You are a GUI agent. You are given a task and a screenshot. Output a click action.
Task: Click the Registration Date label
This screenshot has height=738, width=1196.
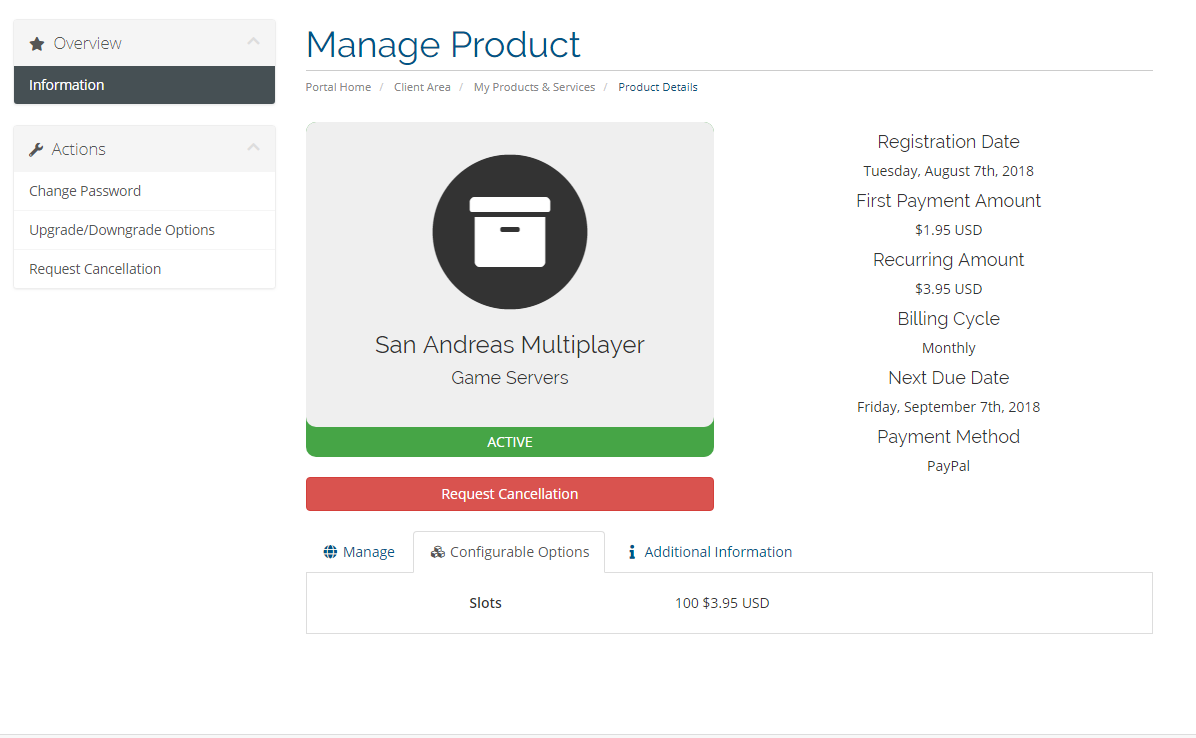tap(948, 142)
